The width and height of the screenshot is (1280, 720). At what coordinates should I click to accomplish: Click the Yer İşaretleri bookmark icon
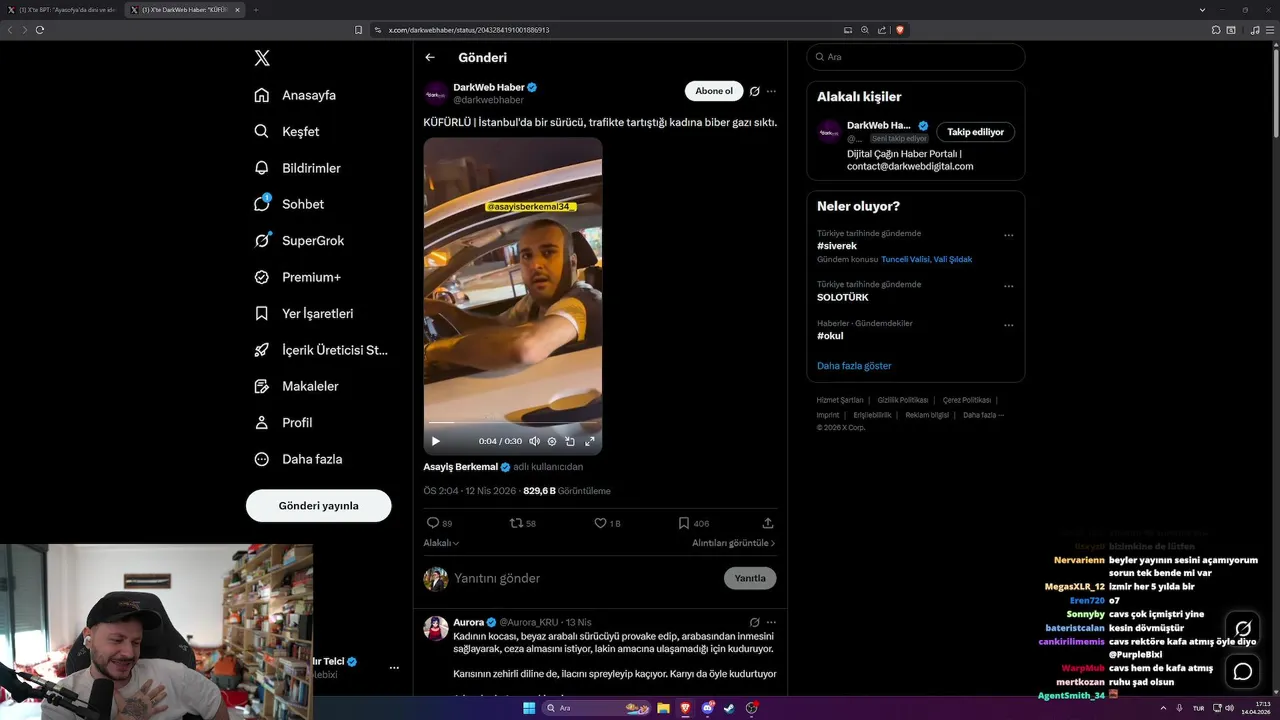point(262,313)
